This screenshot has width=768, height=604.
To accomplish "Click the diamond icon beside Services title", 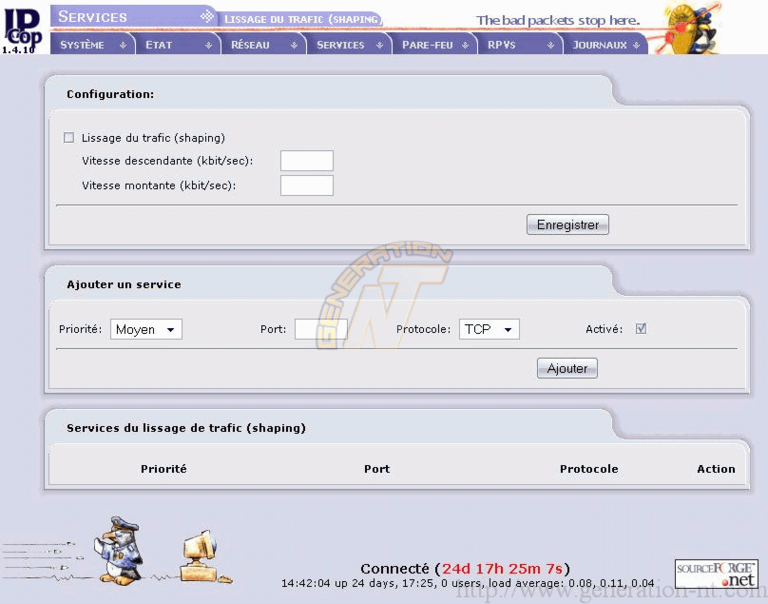I will 207,17.
